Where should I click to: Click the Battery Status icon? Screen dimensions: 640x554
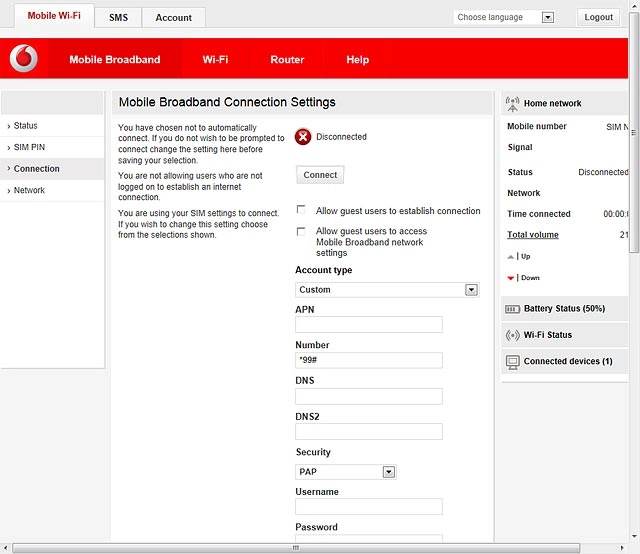512,309
